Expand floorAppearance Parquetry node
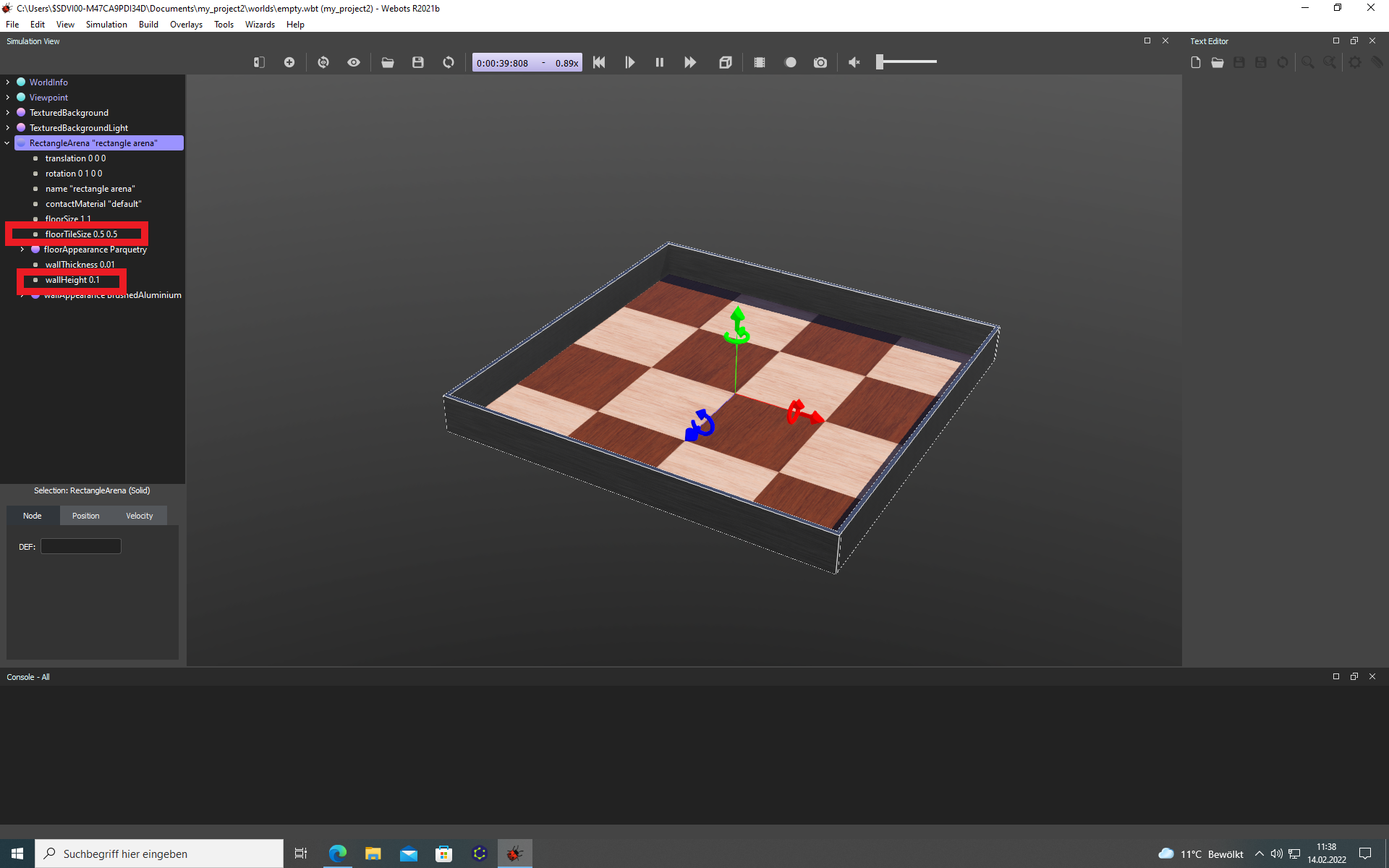This screenshot has height=868, width=1389. coord(22,250)
